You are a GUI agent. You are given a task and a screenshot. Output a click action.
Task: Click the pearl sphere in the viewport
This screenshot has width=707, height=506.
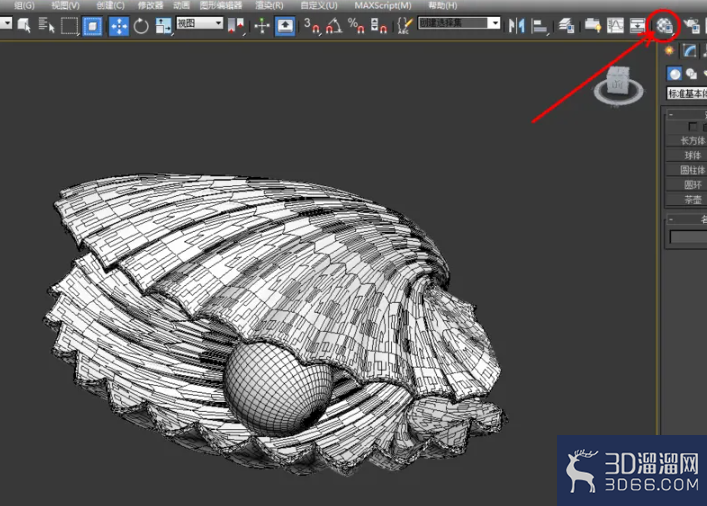[279, 388]
